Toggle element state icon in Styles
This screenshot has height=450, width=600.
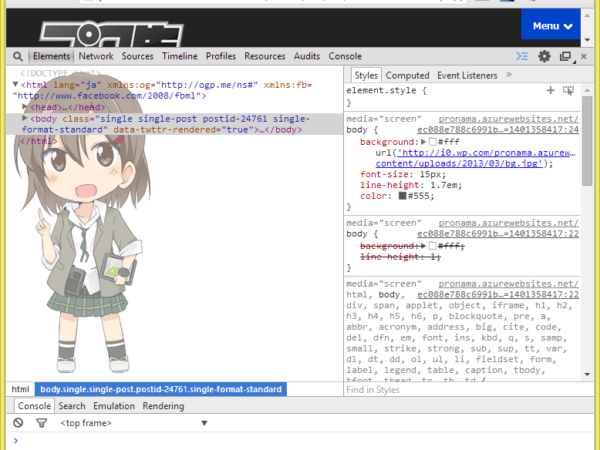point(568,91)
